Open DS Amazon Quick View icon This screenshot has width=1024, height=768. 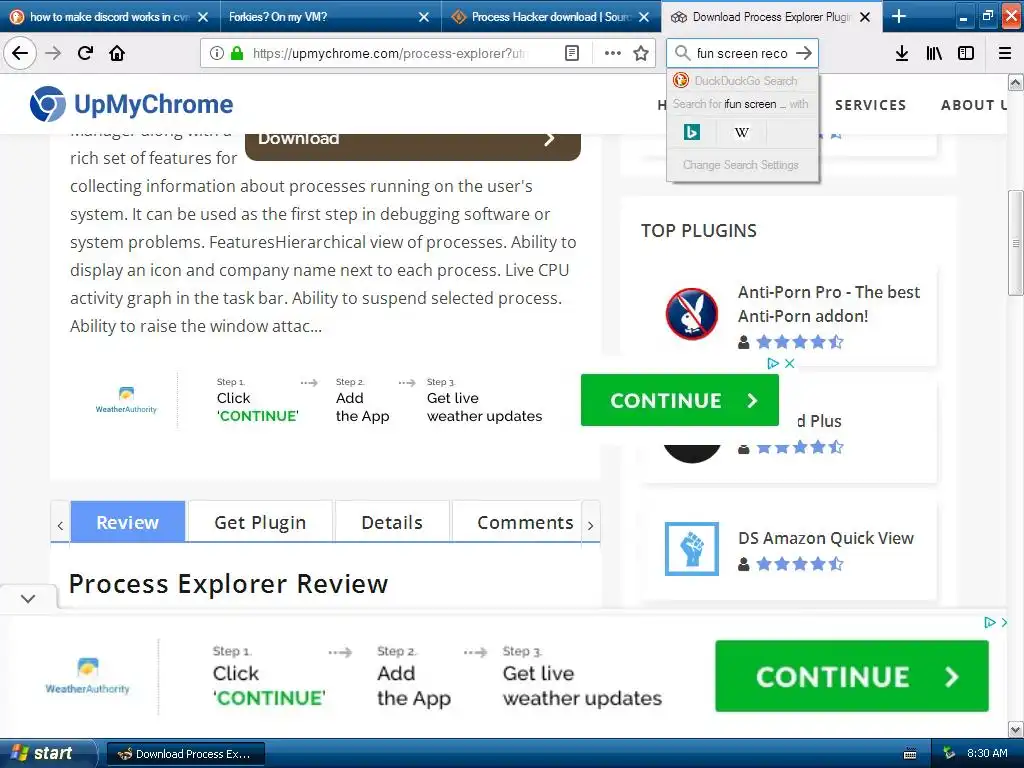coord(692,549)
